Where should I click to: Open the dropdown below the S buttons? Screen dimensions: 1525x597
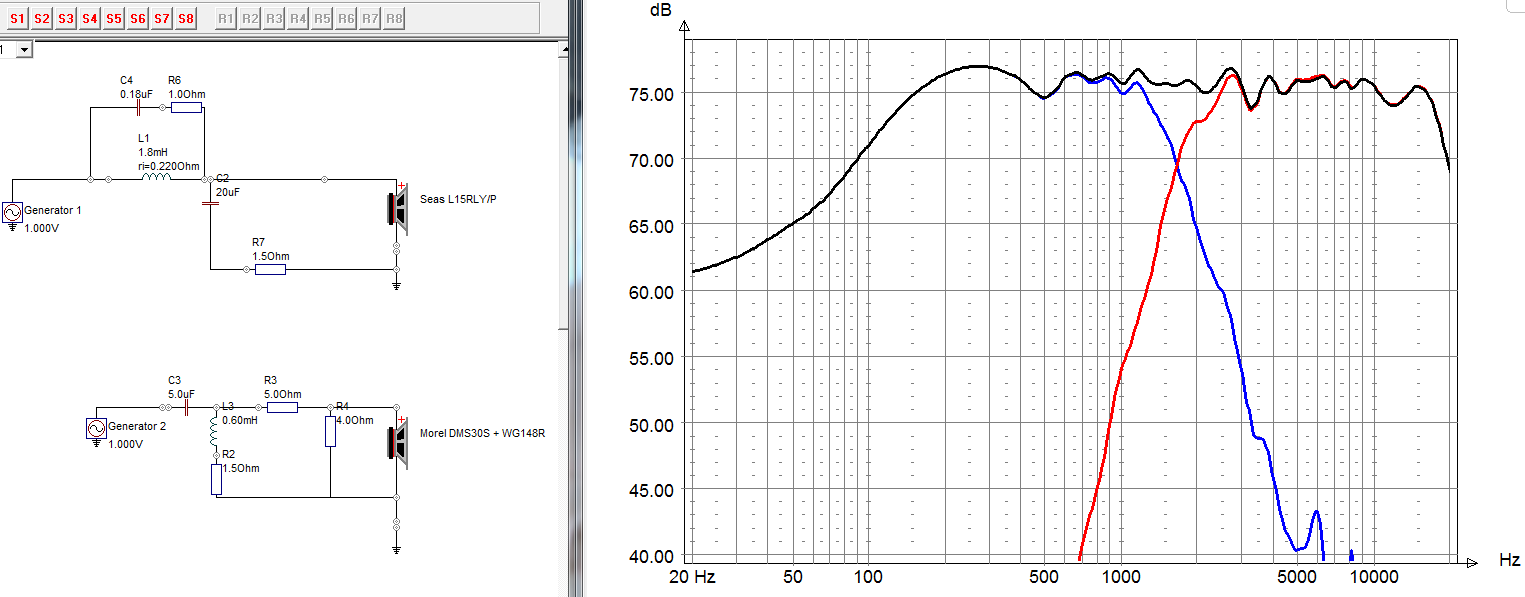pyautogui.click(x=26, y=48)
